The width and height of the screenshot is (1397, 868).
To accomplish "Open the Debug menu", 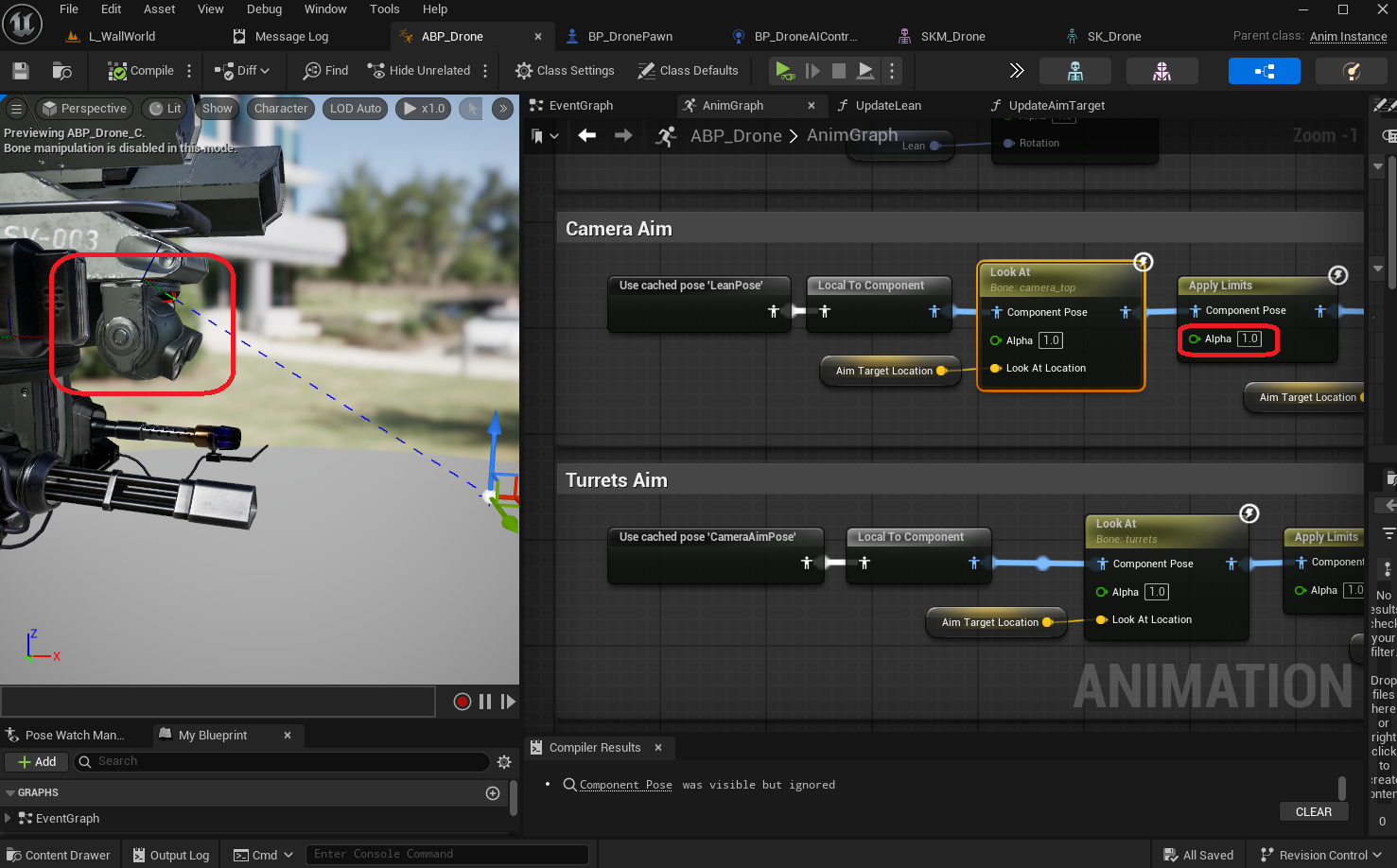I will coord(265,9).
